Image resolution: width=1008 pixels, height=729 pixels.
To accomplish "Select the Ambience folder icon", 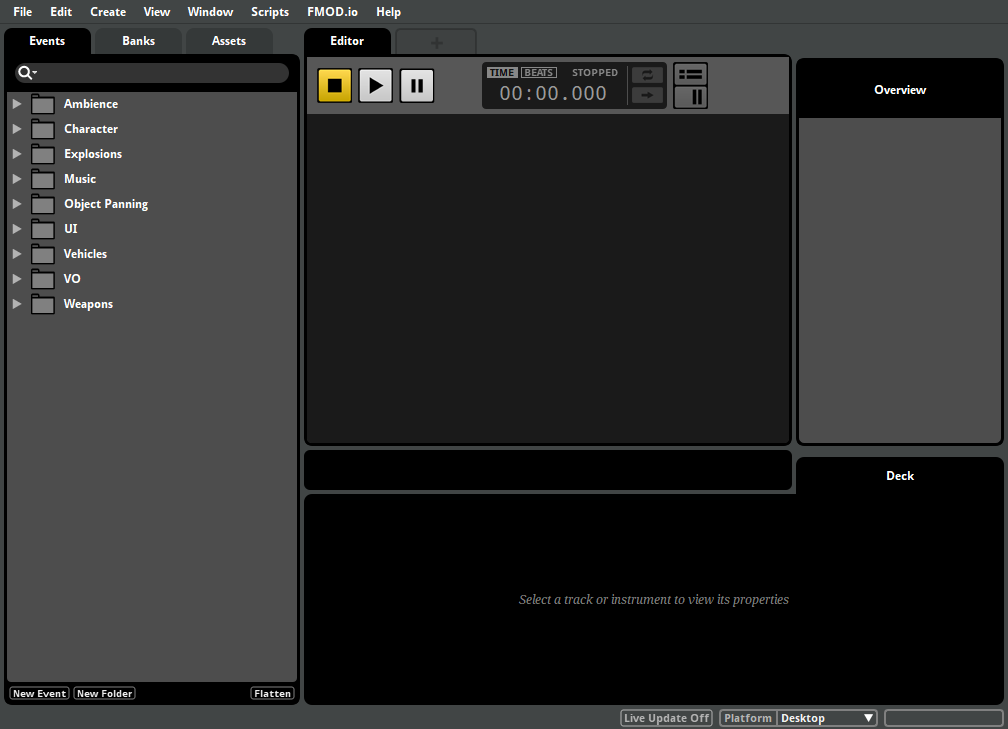I will click(x=43, y=104).
